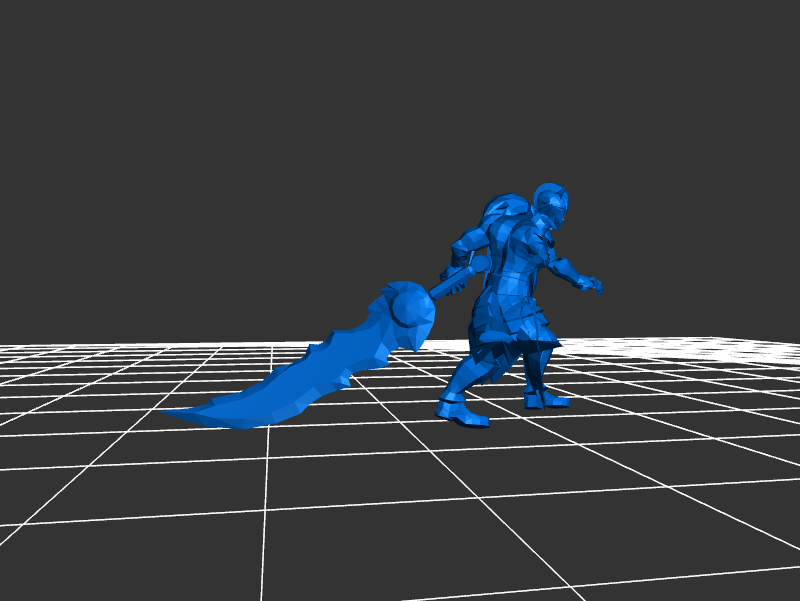
Task: Select the warrior's forward foot near the sword
Action: pos(461,412)
